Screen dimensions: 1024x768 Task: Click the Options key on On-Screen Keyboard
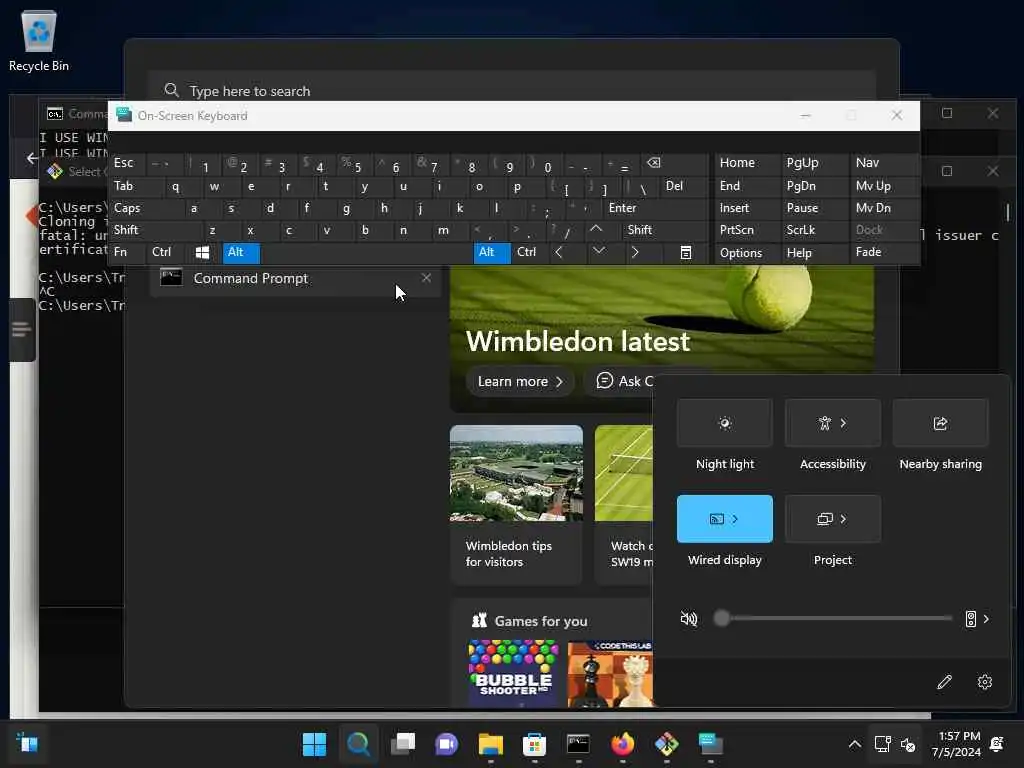(747, 253)
